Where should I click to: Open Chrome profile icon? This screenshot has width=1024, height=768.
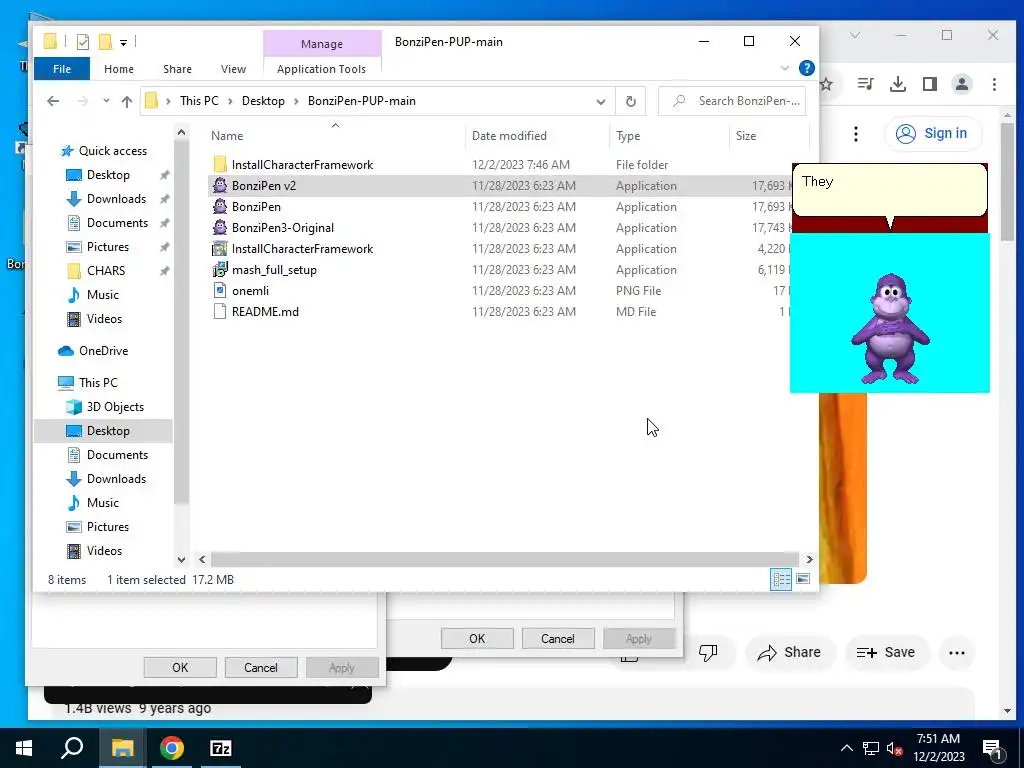[x=961, y=84]
